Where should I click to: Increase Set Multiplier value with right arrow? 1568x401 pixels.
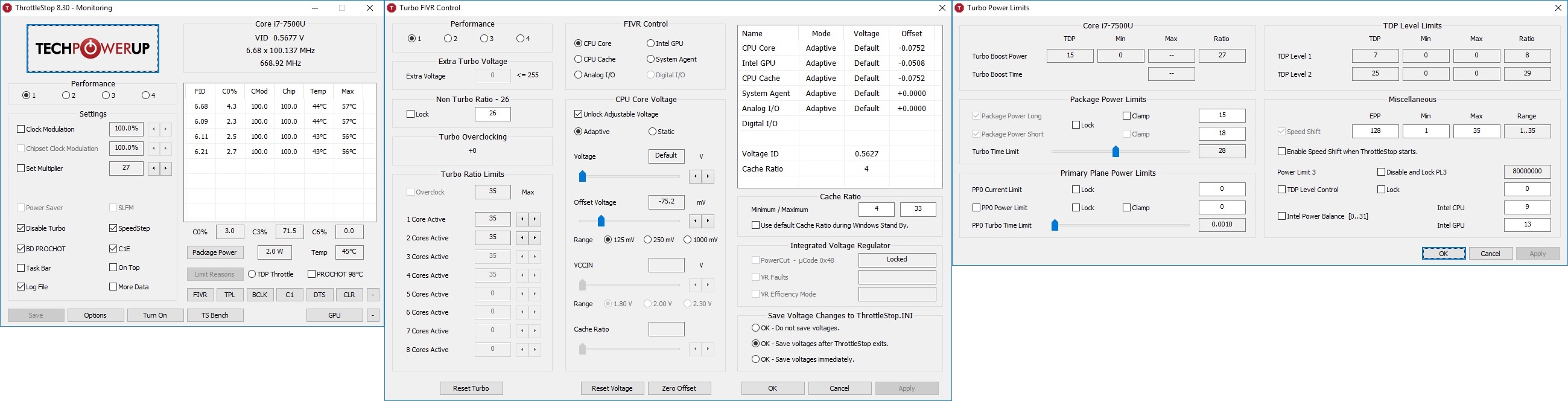165,168
